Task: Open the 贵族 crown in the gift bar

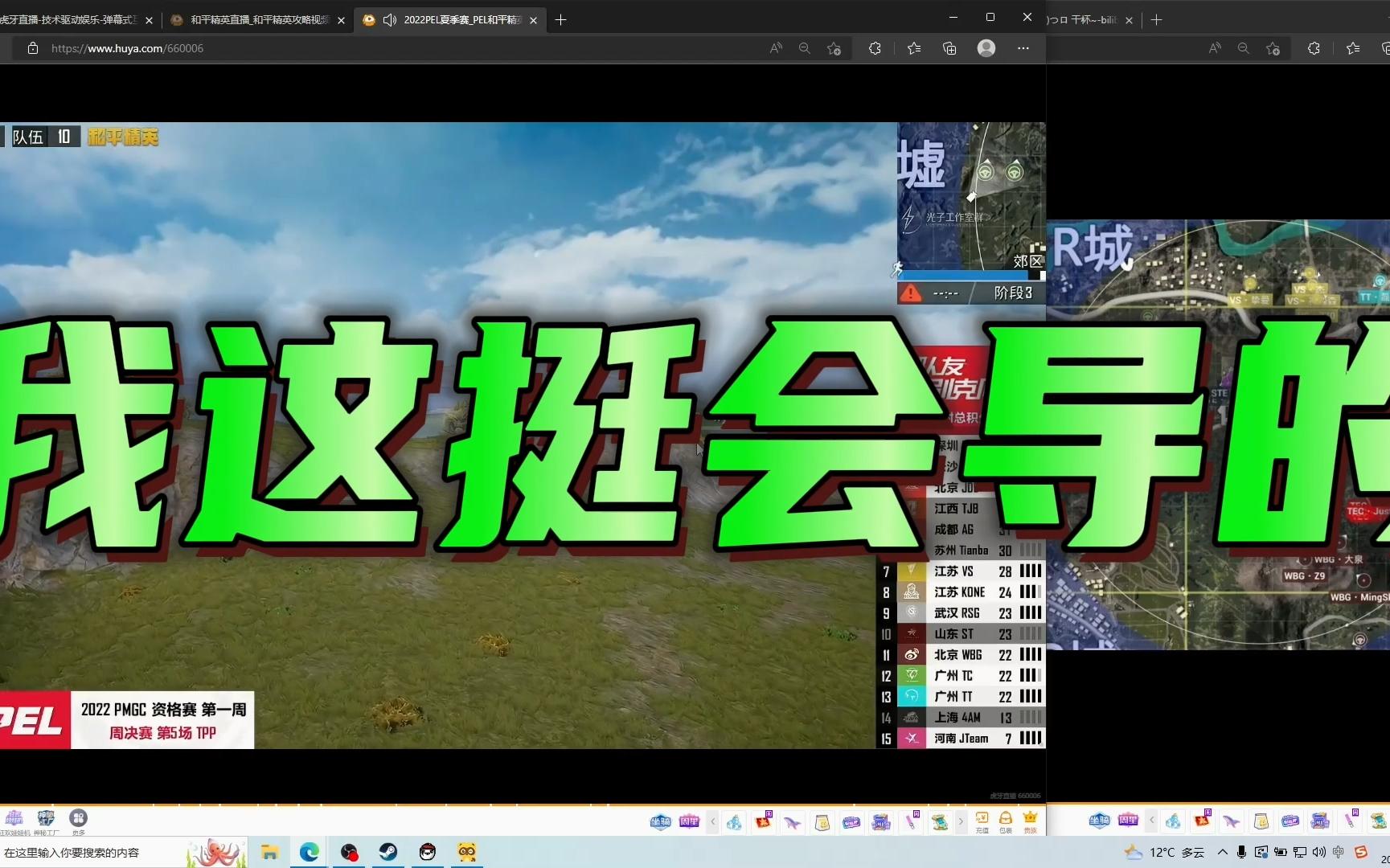Action: [x=1030, y=821]
